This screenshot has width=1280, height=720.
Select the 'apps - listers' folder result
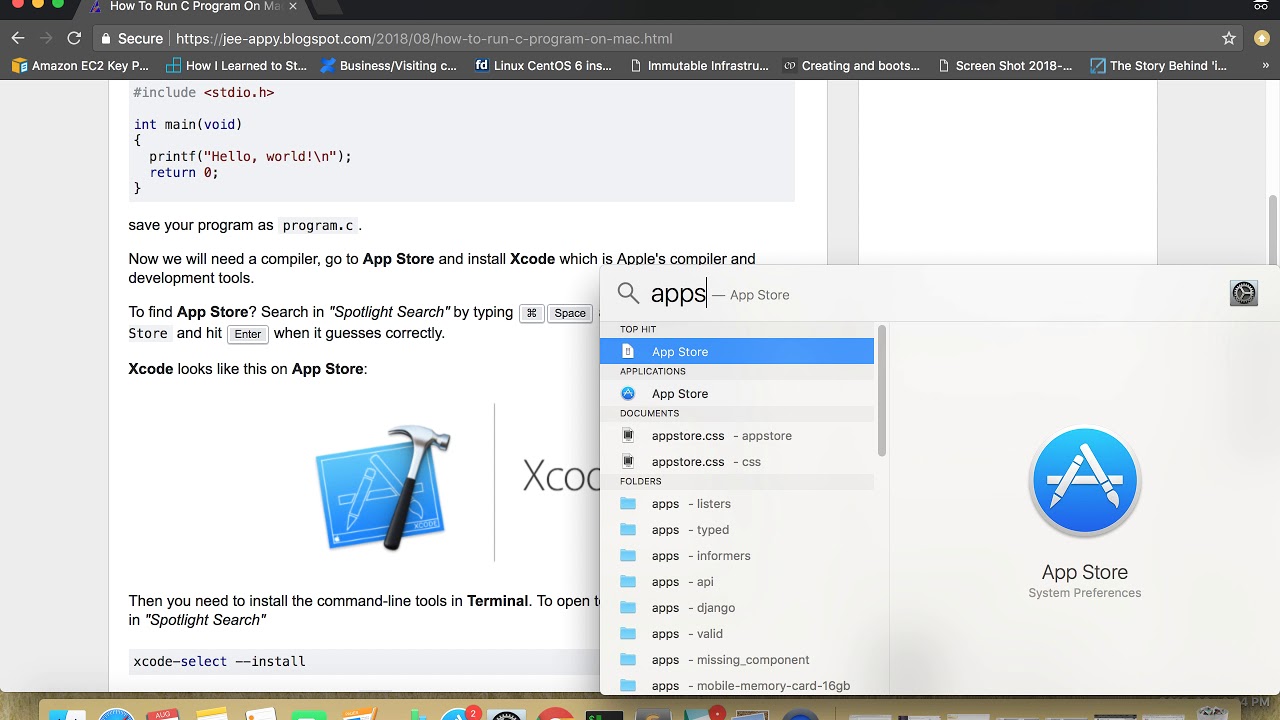[x=737, y=503]
